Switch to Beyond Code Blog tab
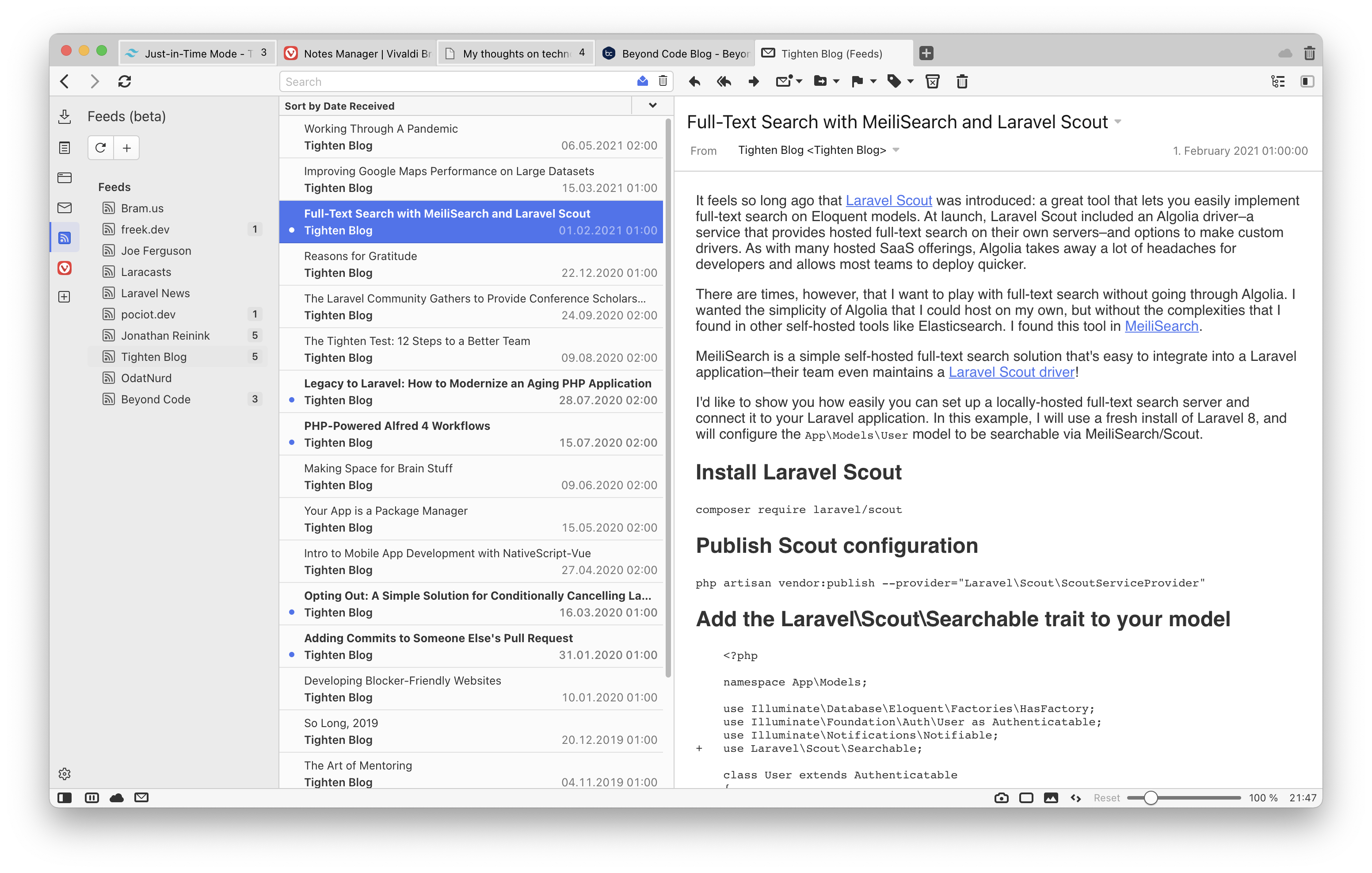This screenshot has height=873, width=1372. pos(675,53)
